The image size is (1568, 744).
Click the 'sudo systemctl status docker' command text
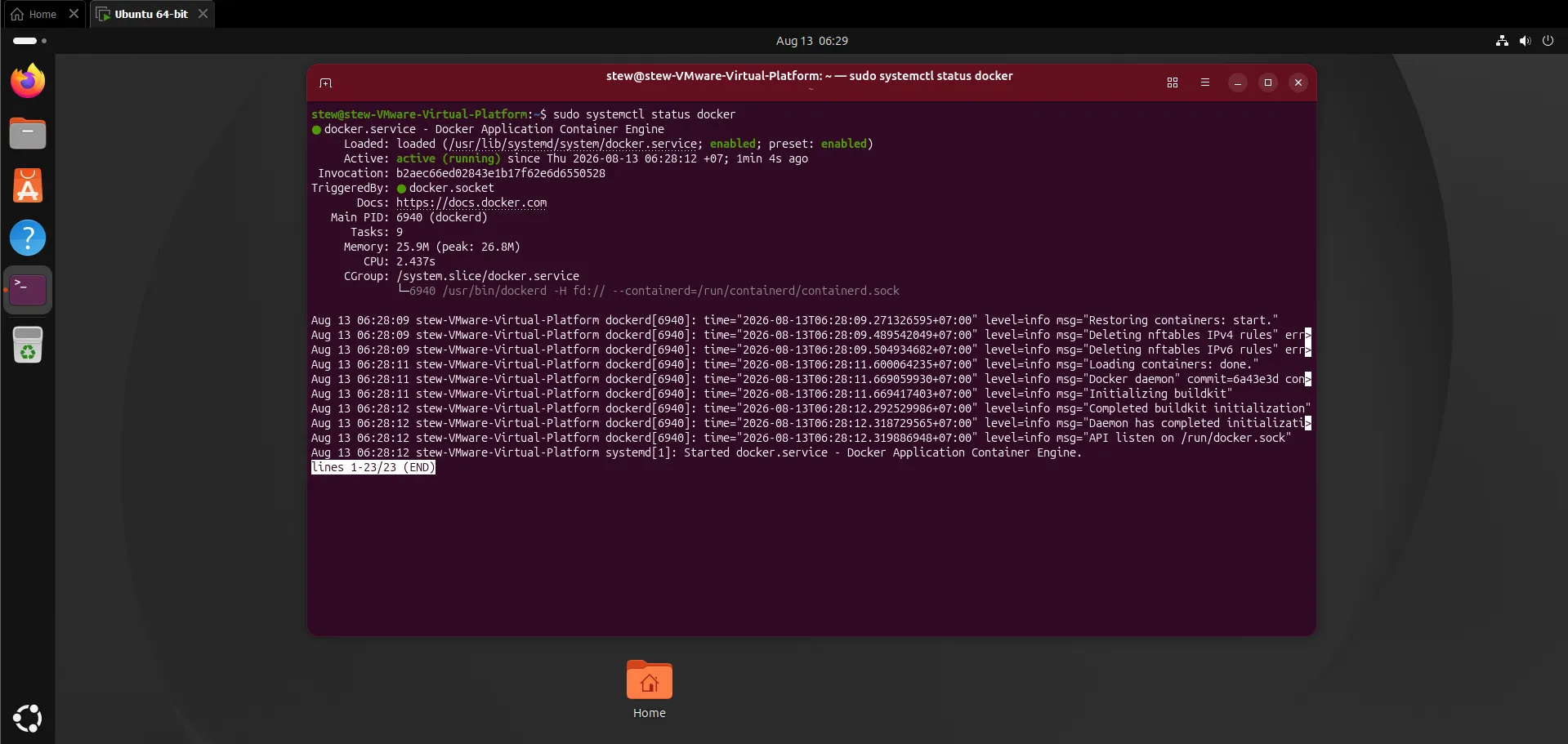pyautogui.click(x=644, y=114)
